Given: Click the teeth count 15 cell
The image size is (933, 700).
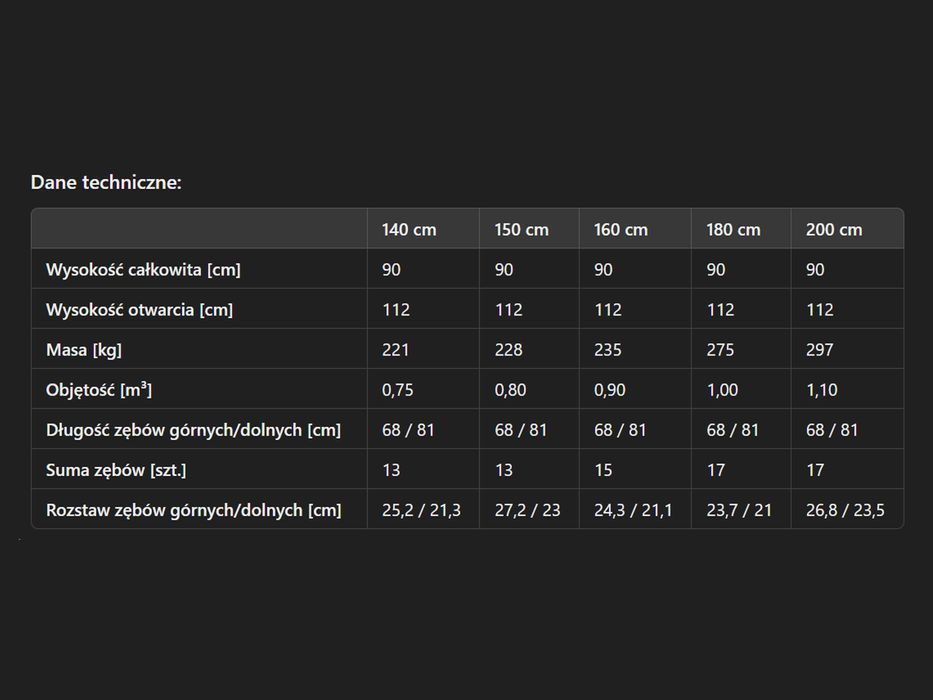Looking at the screenshot, I should (x=635, y=470).
